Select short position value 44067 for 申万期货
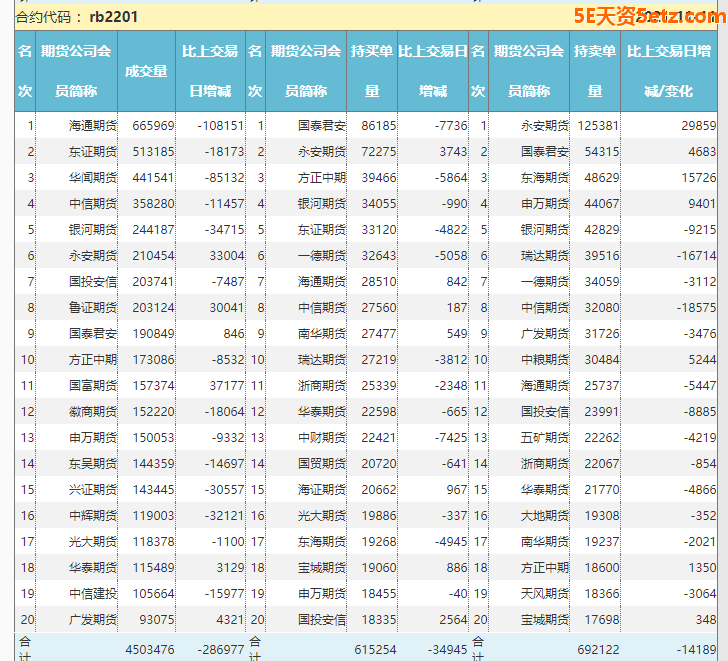This screenshot has width=728, height=661. [x=602, y=203]
